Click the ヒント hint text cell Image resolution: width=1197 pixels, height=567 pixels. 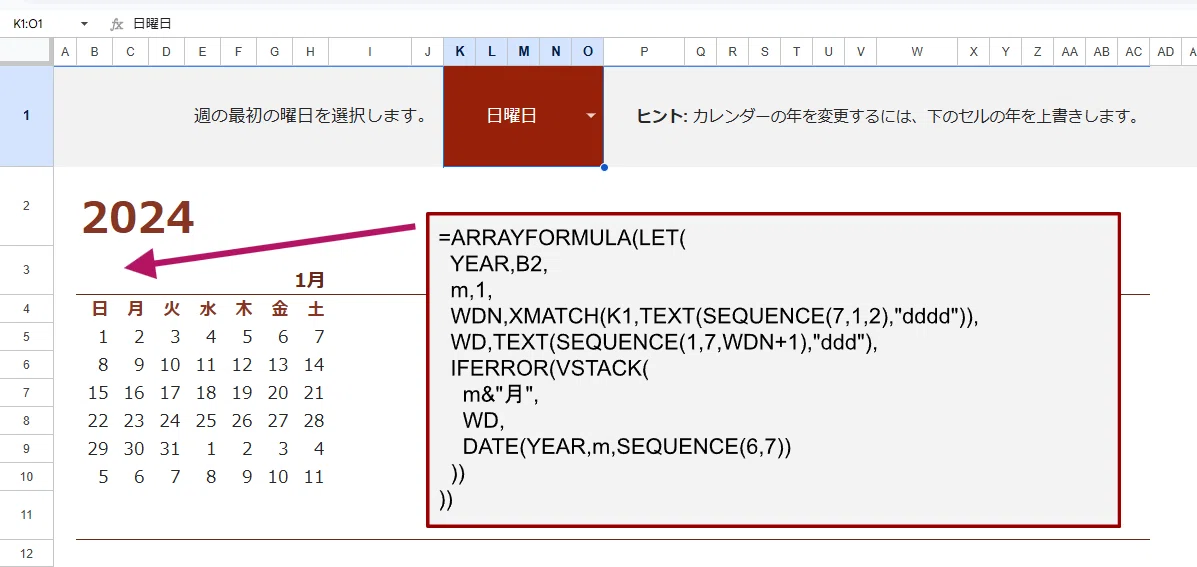[888, 117]
